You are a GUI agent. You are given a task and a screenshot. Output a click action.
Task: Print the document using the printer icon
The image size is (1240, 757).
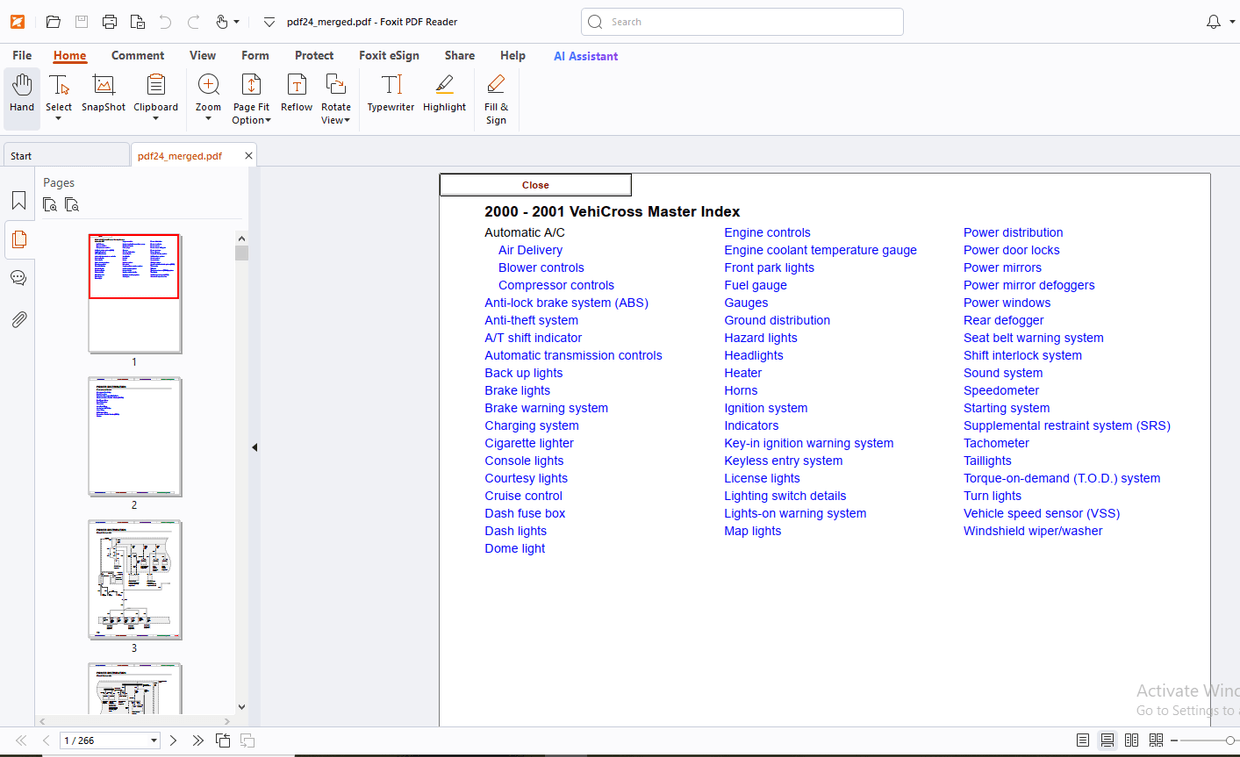(110, 22)
